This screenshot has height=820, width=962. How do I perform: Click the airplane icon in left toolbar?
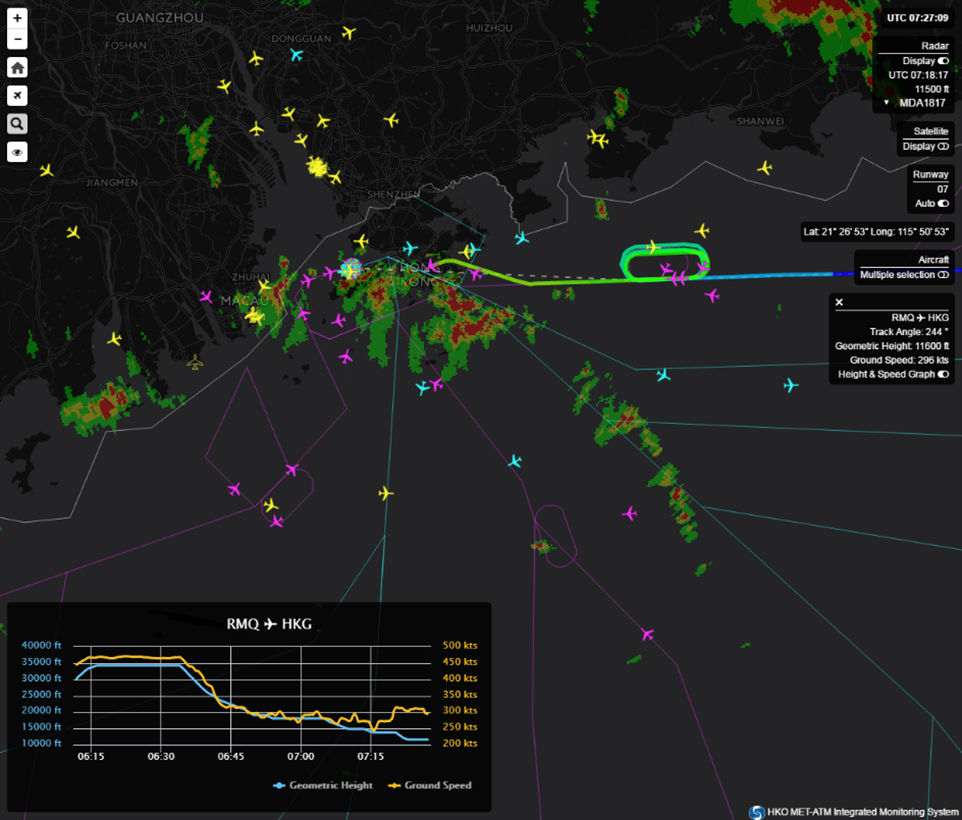tap(17, 96)
